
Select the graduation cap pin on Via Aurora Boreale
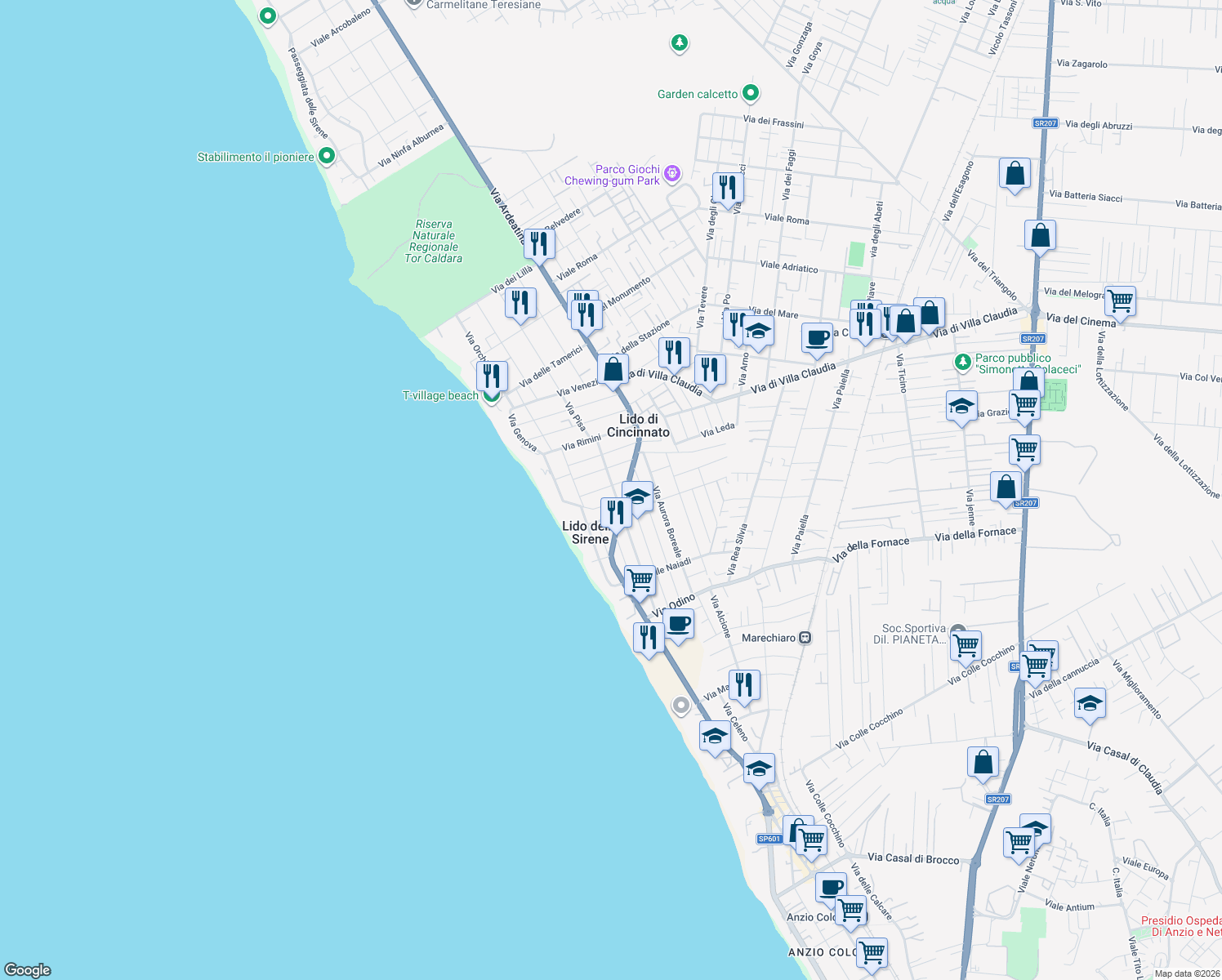(x=637, y=495)
